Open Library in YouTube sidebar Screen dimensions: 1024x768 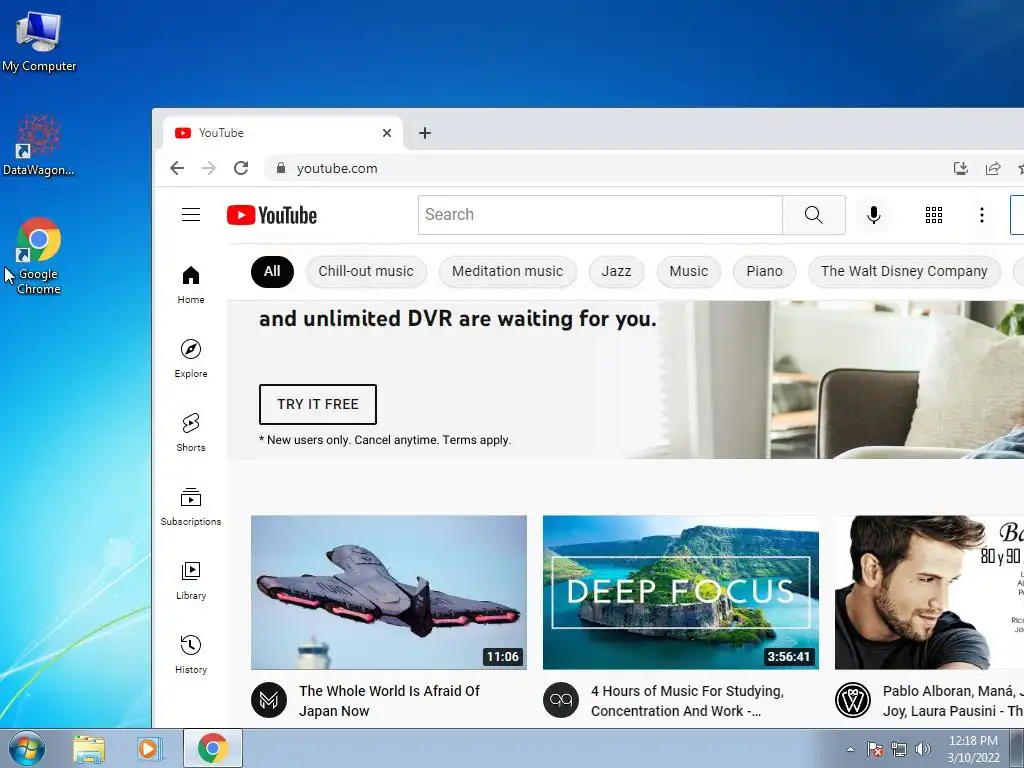click(x=191, y=581)
